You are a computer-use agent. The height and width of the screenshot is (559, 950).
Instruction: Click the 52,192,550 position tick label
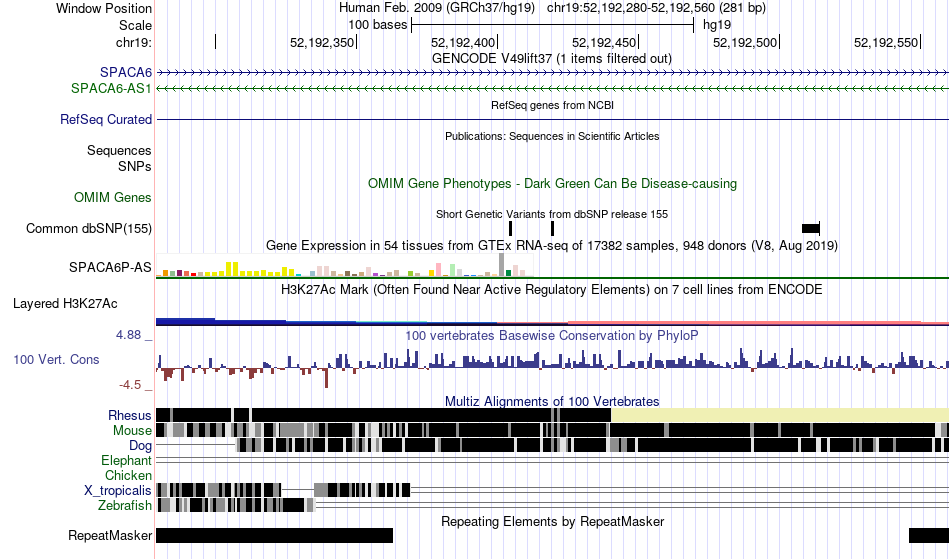[x=886, y=42]
